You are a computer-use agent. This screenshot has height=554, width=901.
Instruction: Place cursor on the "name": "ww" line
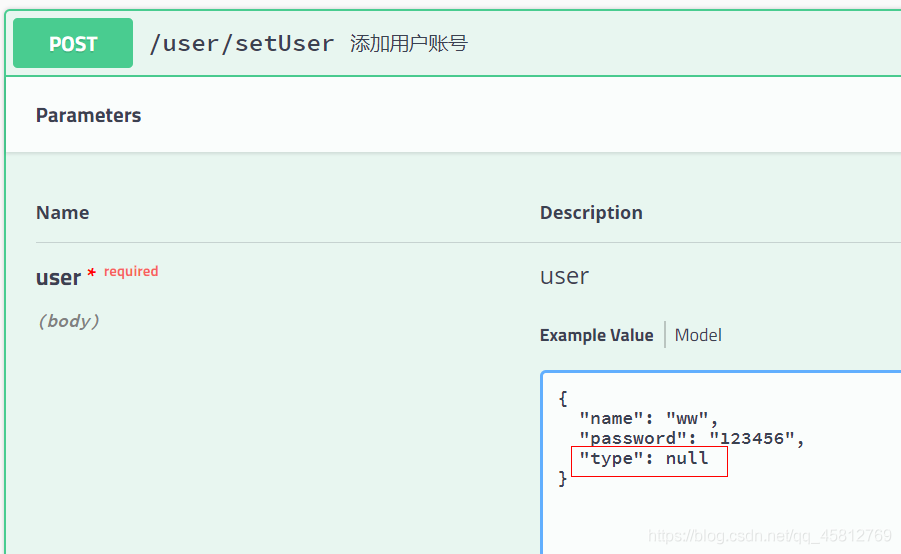(x=648, y=418)
